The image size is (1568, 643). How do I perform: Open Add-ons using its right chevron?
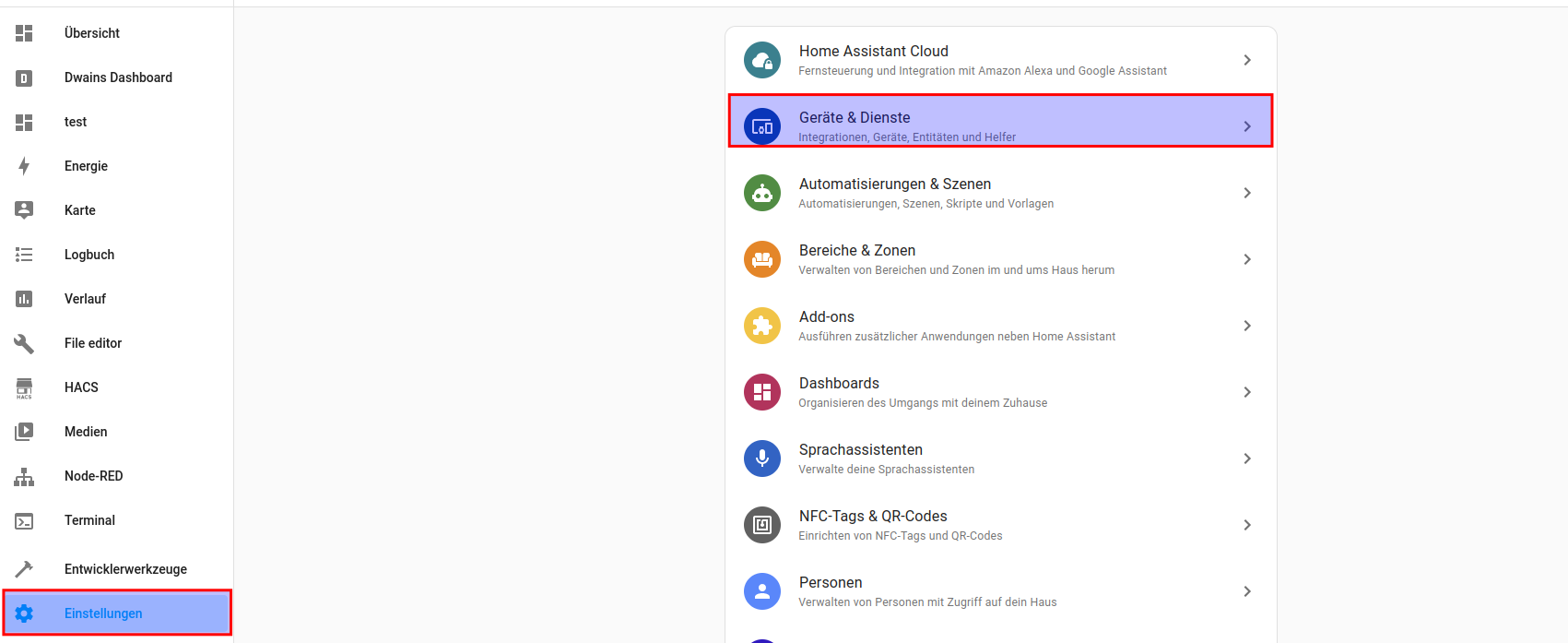pos(1246,326)
